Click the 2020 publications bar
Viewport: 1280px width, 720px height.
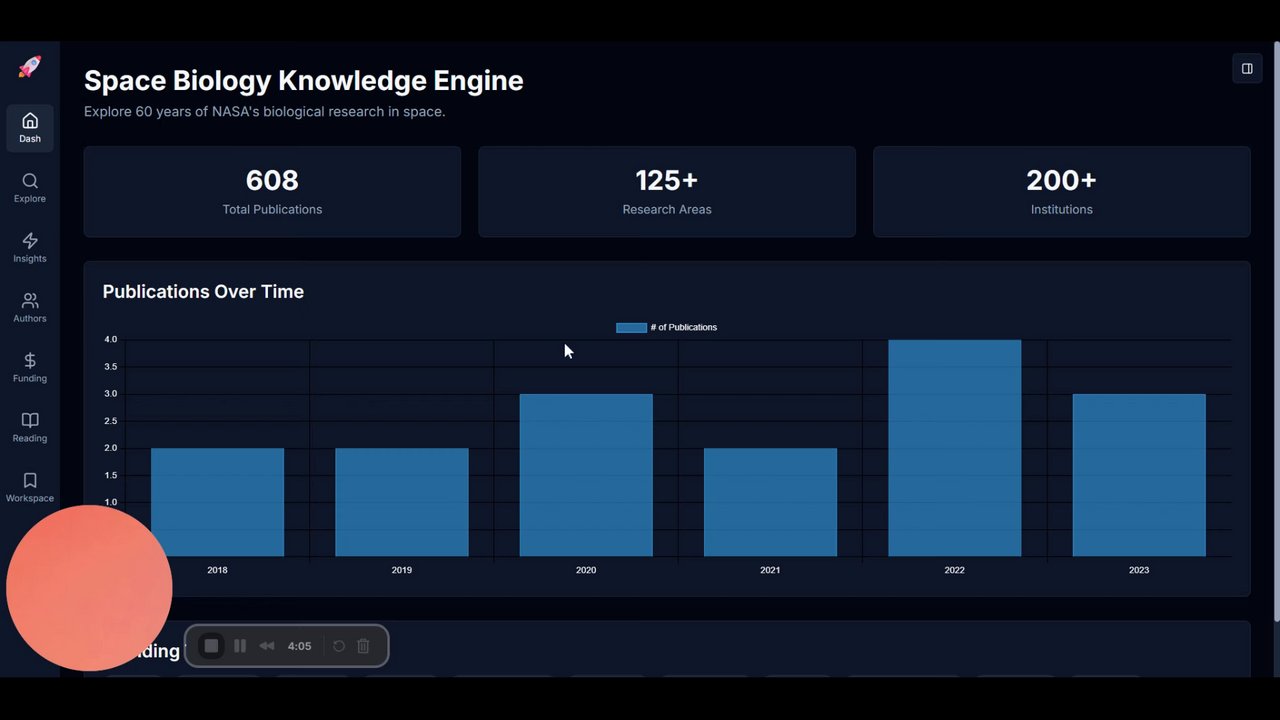pos(586,475)
